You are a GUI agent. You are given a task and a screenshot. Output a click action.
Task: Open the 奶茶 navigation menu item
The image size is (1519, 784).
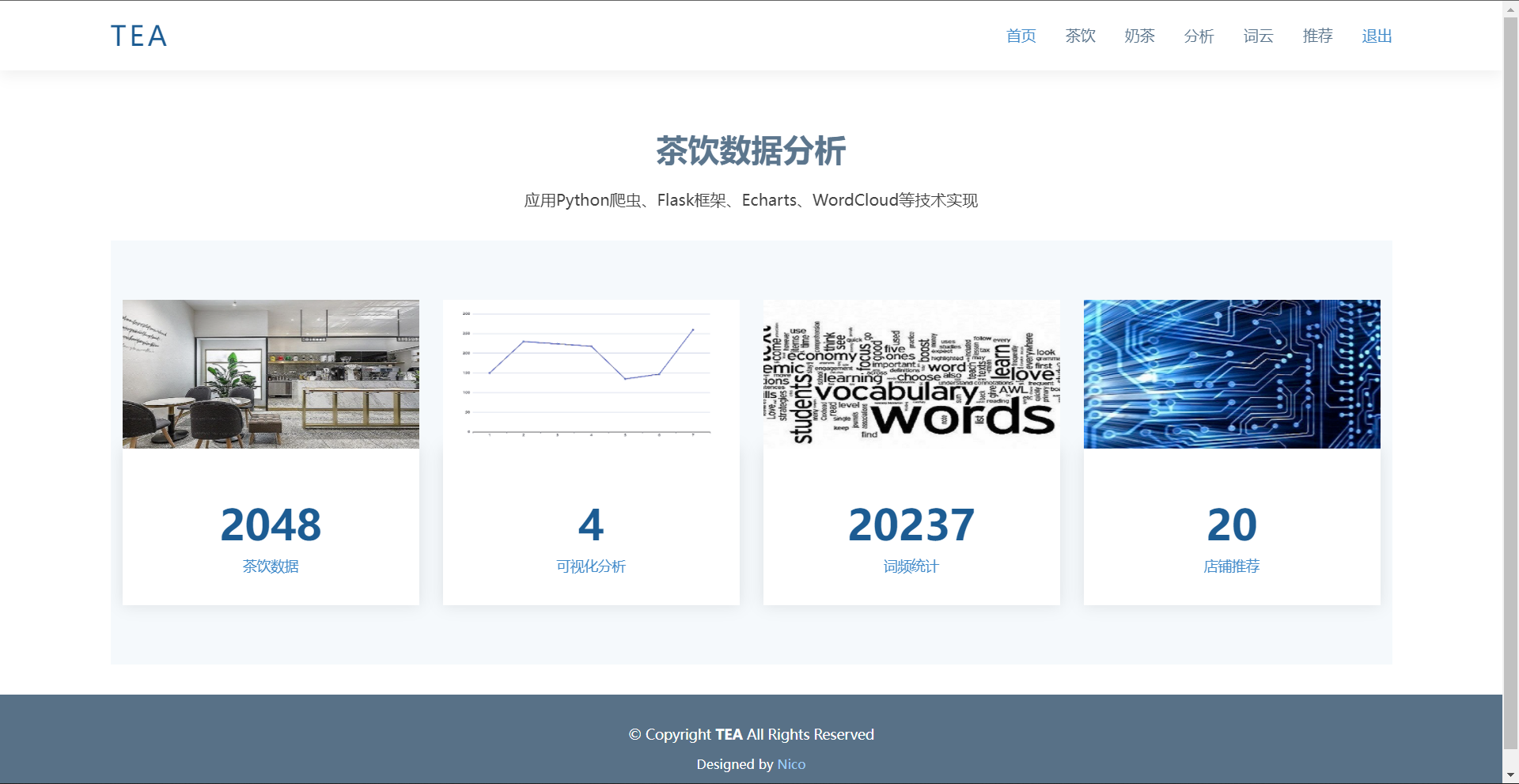[x=1139, y=36]
